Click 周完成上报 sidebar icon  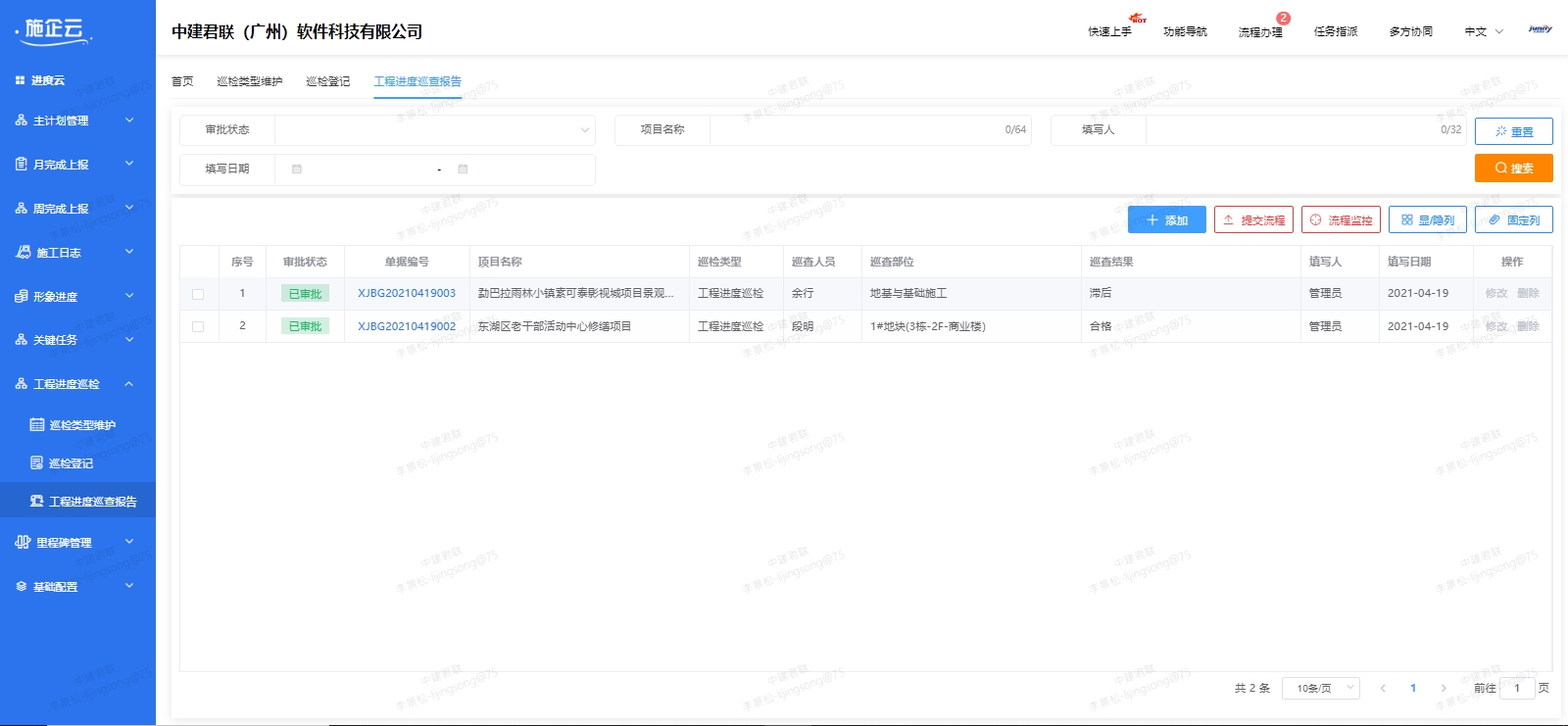[22, 208]
